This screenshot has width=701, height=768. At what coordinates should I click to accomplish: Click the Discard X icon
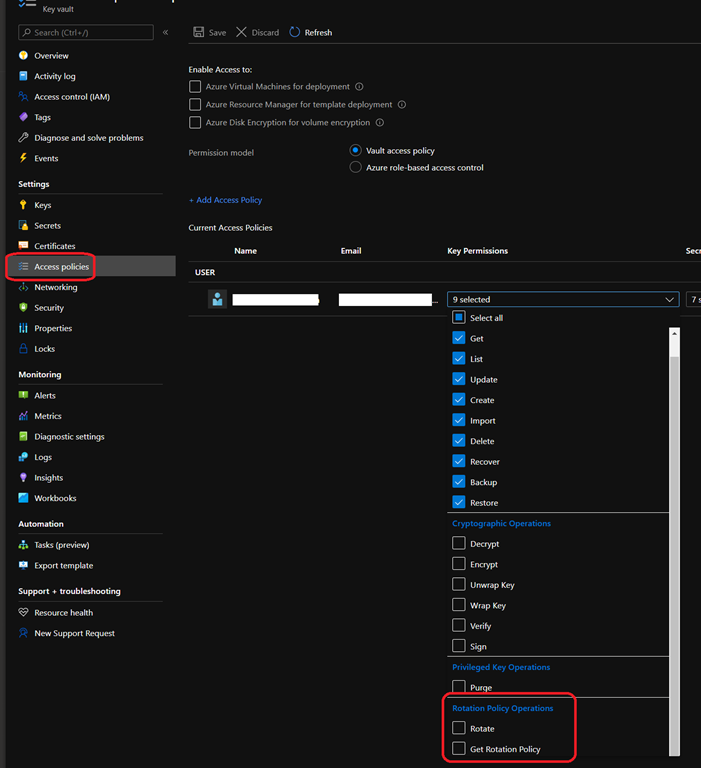pos(241,33)
